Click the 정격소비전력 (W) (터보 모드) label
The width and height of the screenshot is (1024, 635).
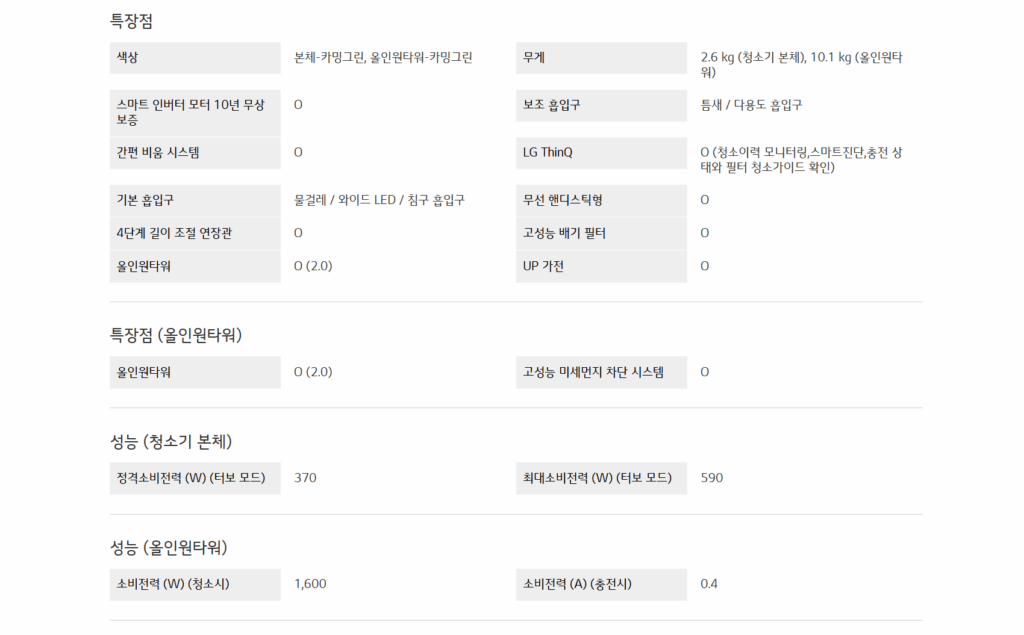pos(191,478)
